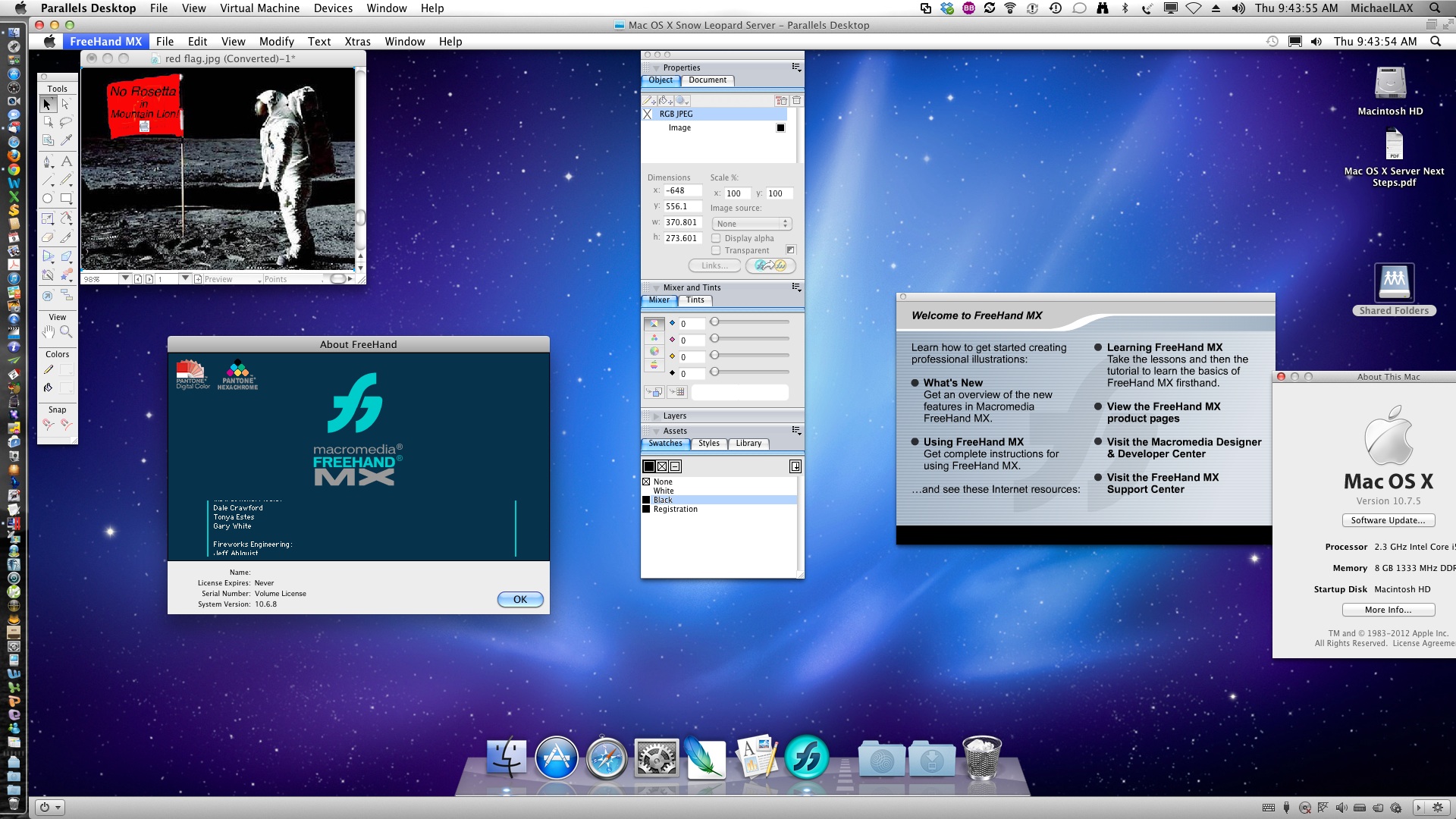The height and width of the screenshot is (819, 1456).
Task: Click Software Update in About This Mac
Action: [1388, 520]
